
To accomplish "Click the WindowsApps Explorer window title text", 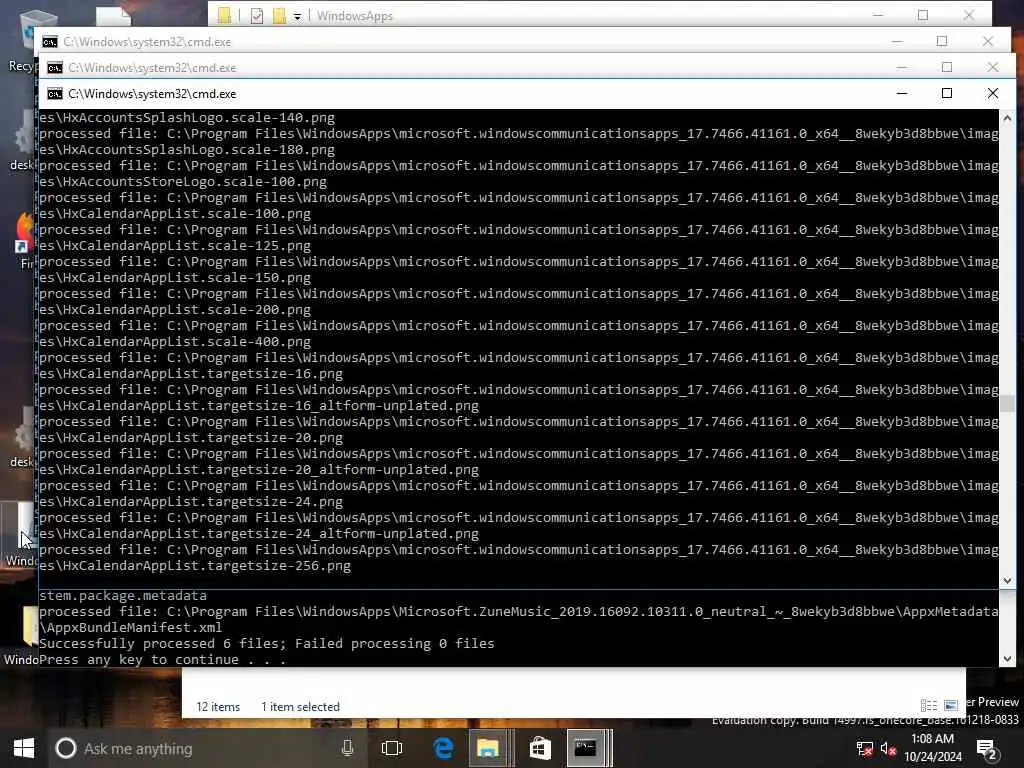I will 355,16.
